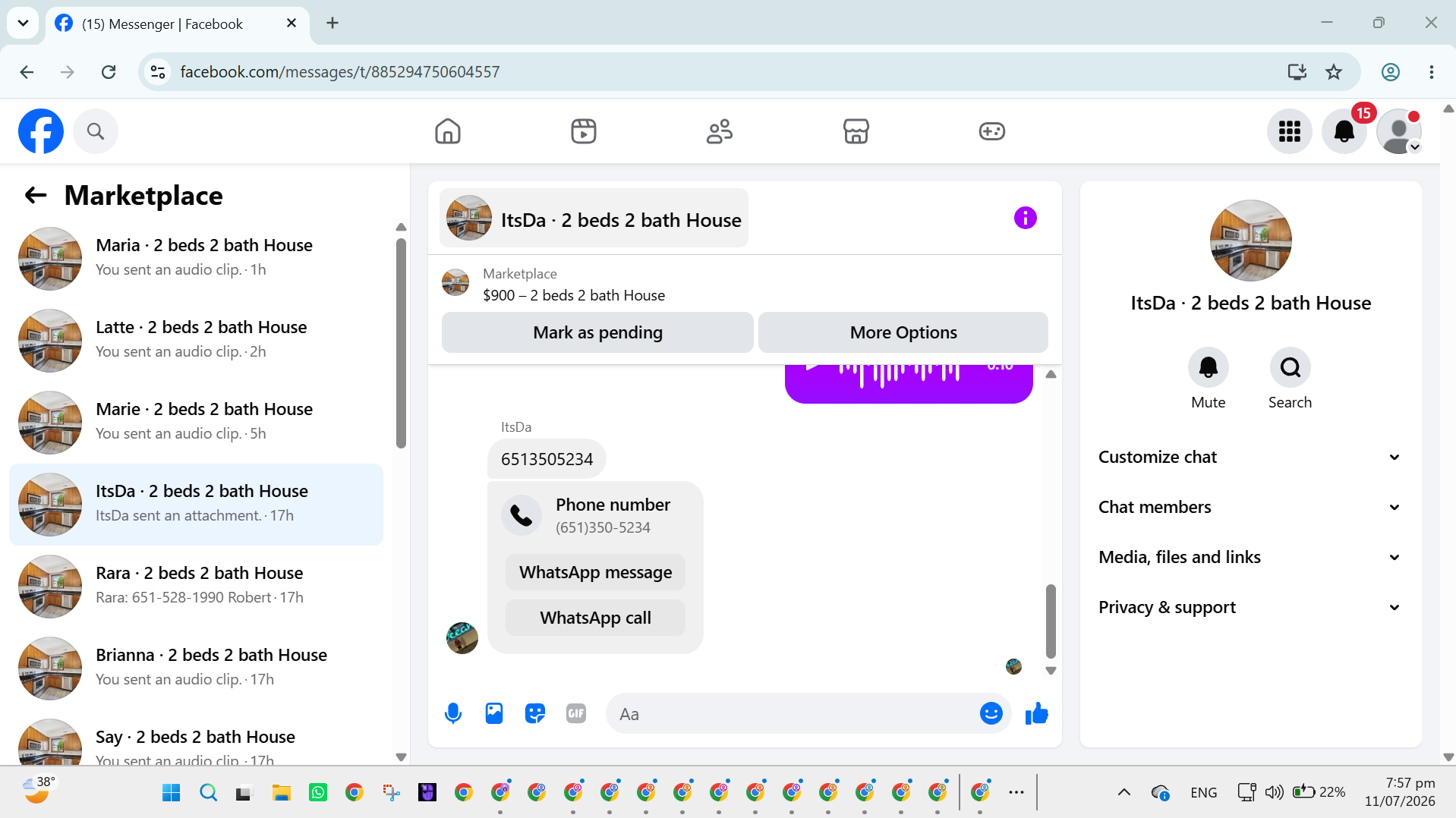Screen dimensions: 1456x818
Task: Open the Latte 2 beds 2 bath House chat
Action: tap(196, 341)
